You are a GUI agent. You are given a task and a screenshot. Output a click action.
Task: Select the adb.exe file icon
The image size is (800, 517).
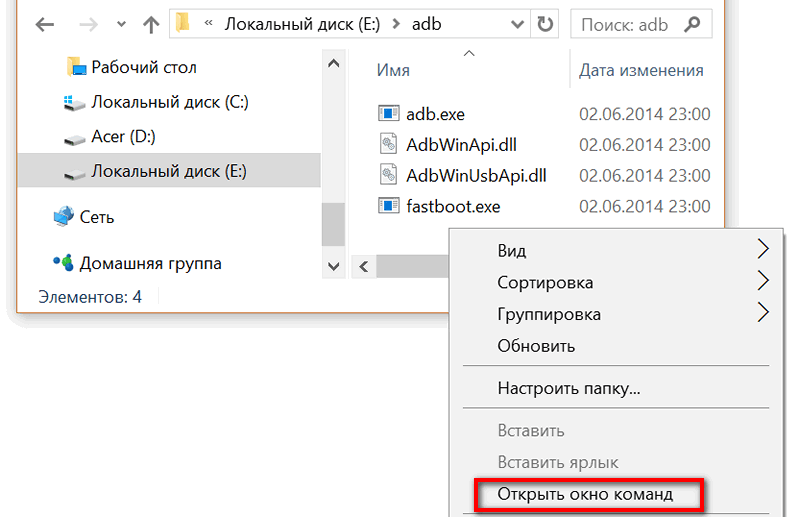point(389,113)
